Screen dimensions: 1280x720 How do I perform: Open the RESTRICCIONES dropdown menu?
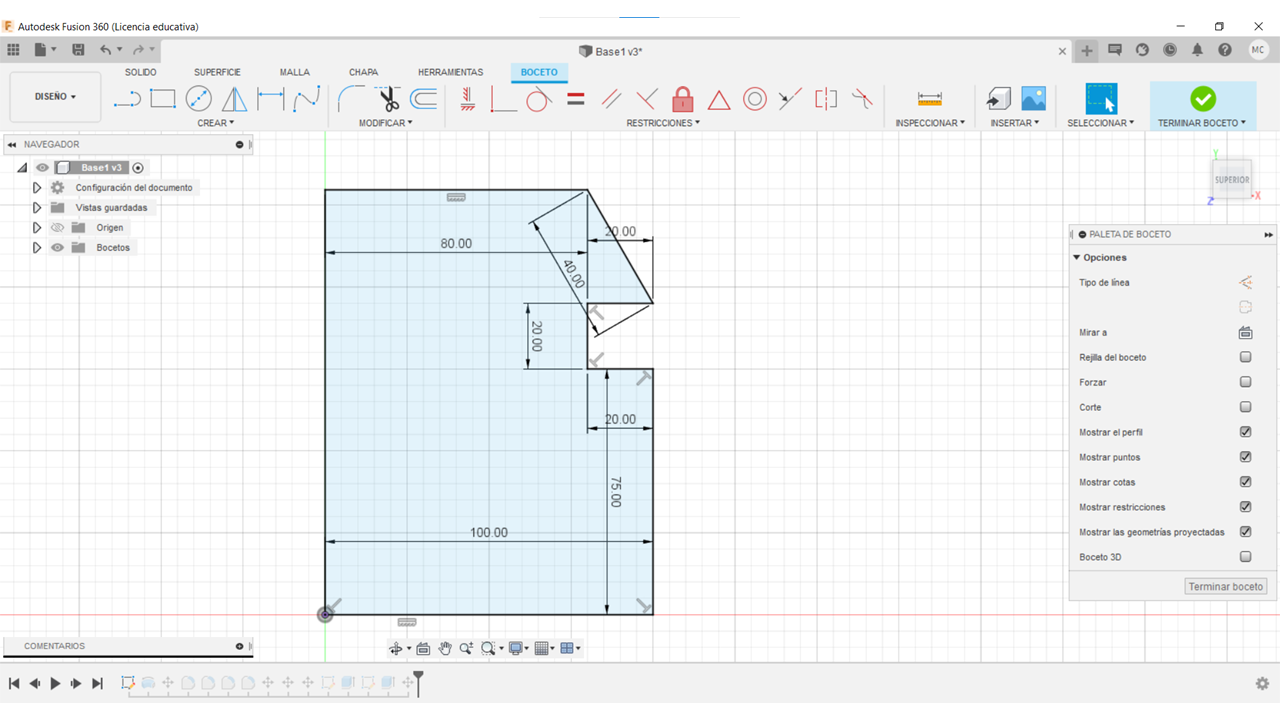tap(663, 123)
